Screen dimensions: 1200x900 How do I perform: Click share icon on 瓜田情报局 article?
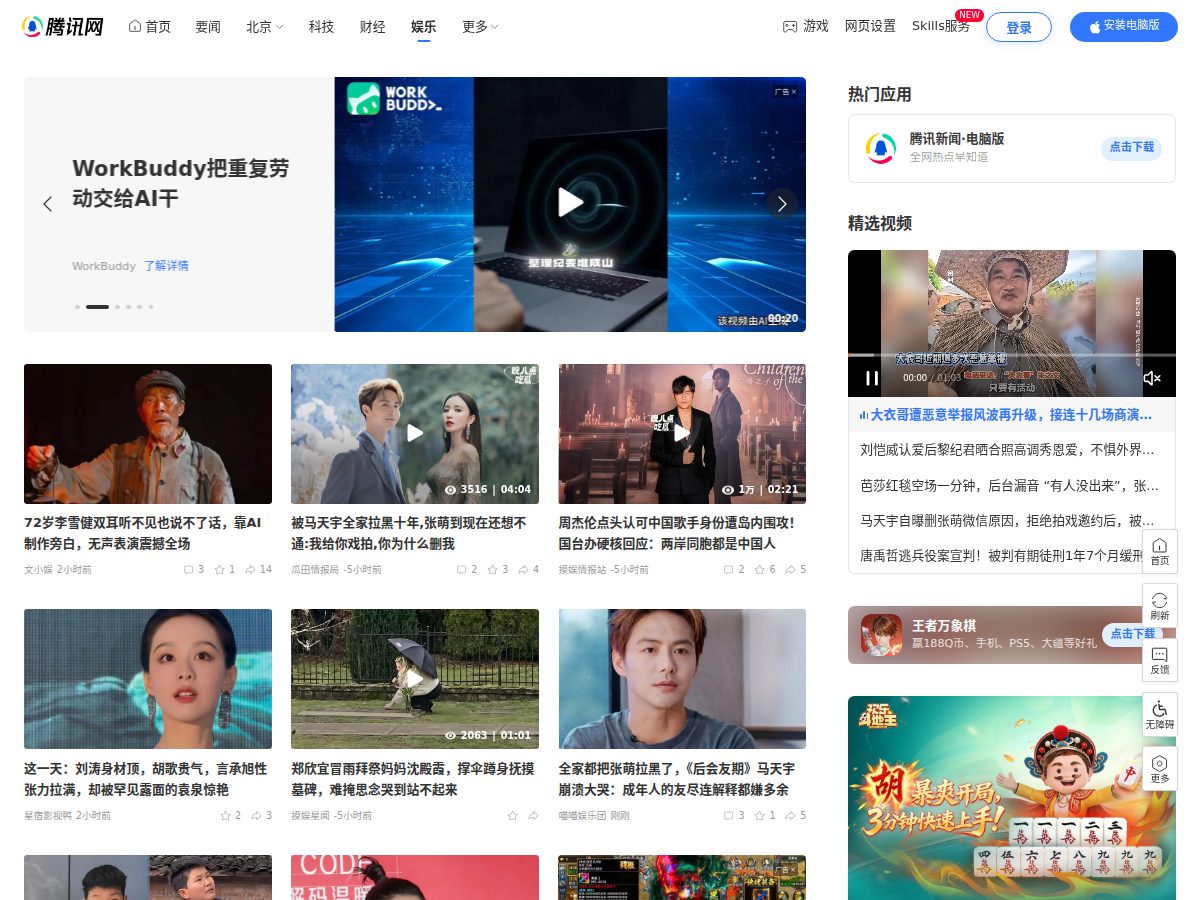coord(523,569)
